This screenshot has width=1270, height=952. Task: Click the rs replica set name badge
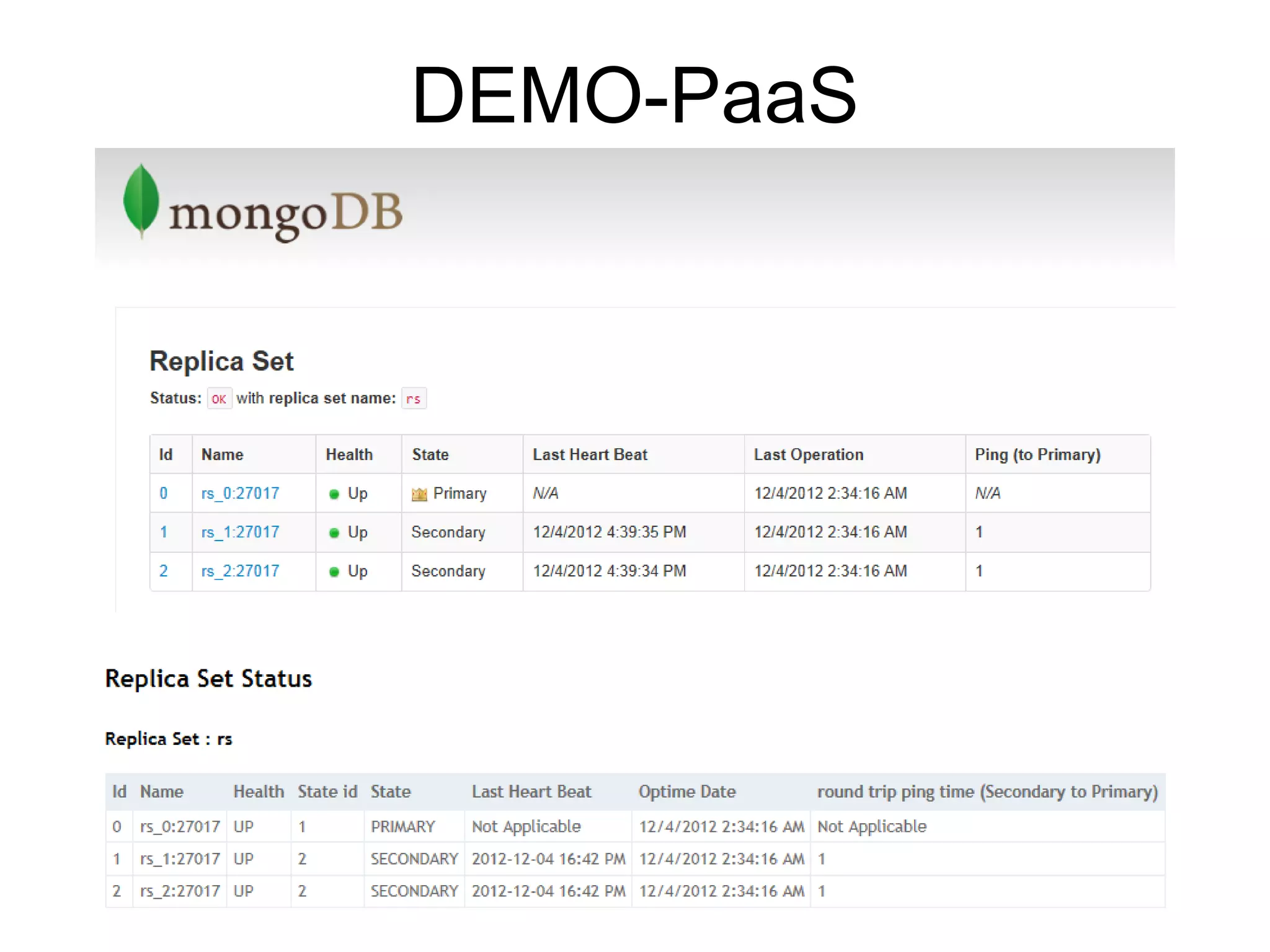pos(414,399)
